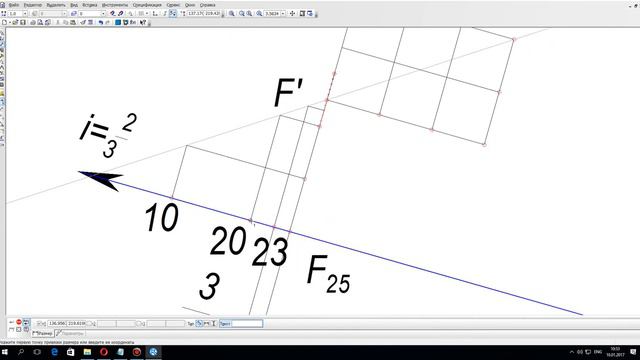The image size is (640, 360).
Task: Select the third dimension type button
Action: (x=213, y=324)
